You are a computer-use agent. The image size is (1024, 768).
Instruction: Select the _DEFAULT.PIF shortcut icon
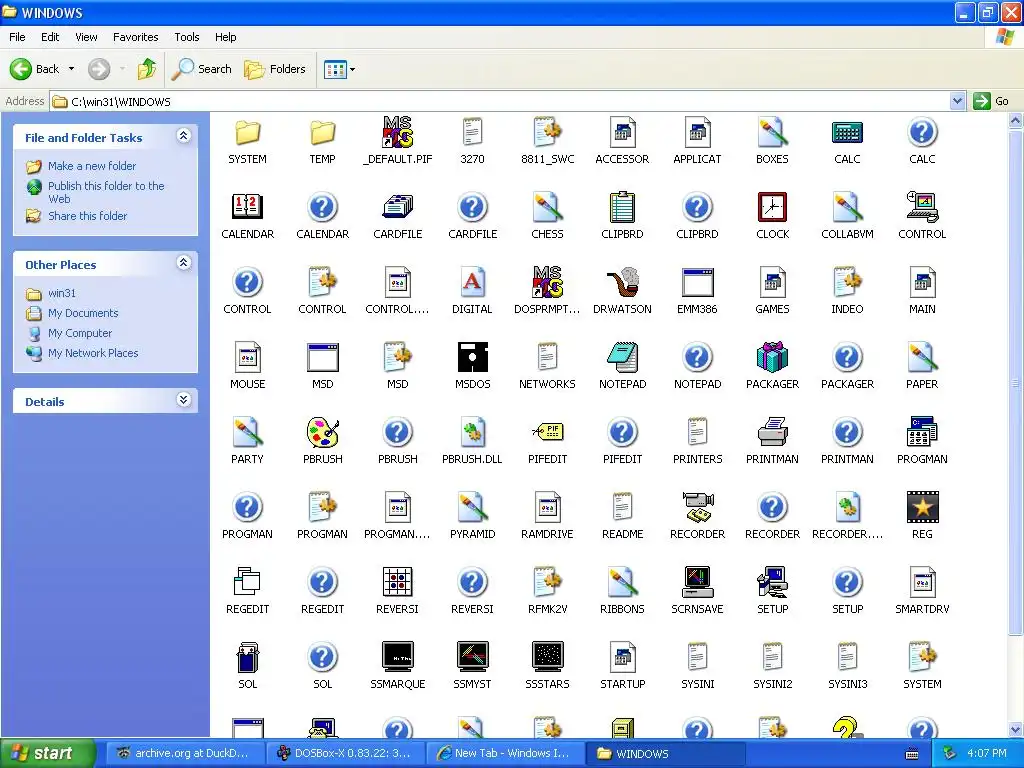point(398,133)
